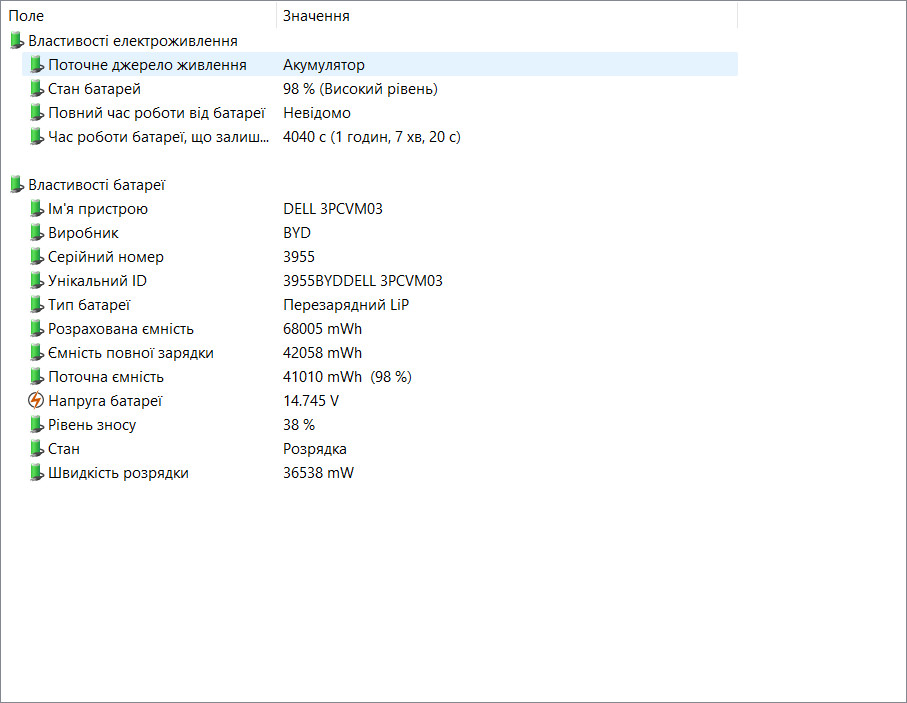Click the value 41010 mWh (98 %)

pyautogui.click(x=347, y=377)
